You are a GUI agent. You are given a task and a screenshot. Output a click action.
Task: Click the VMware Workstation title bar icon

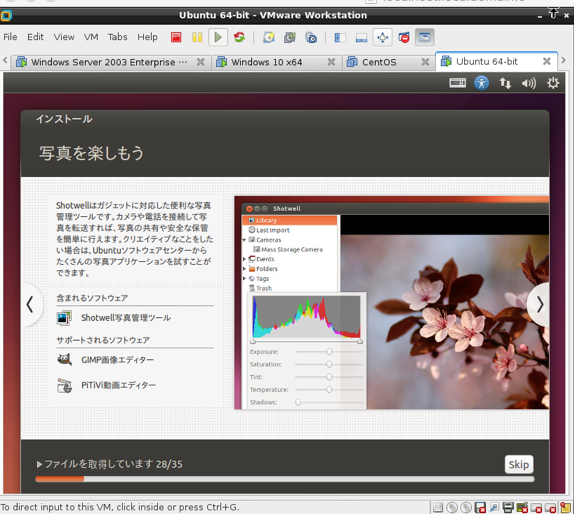6,15
